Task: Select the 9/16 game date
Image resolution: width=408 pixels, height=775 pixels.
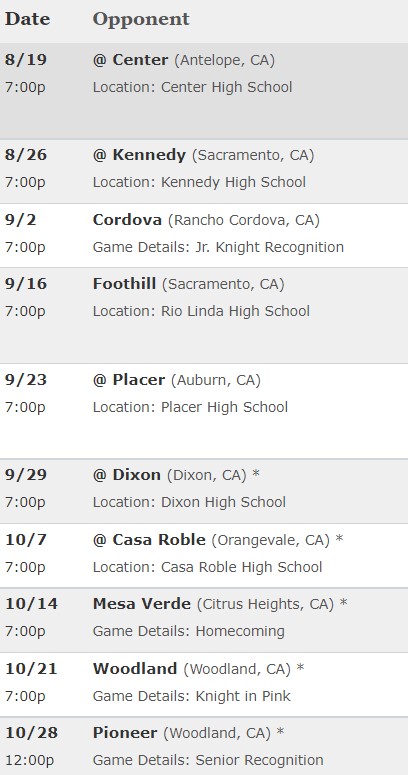Action: tap(26, 284)
